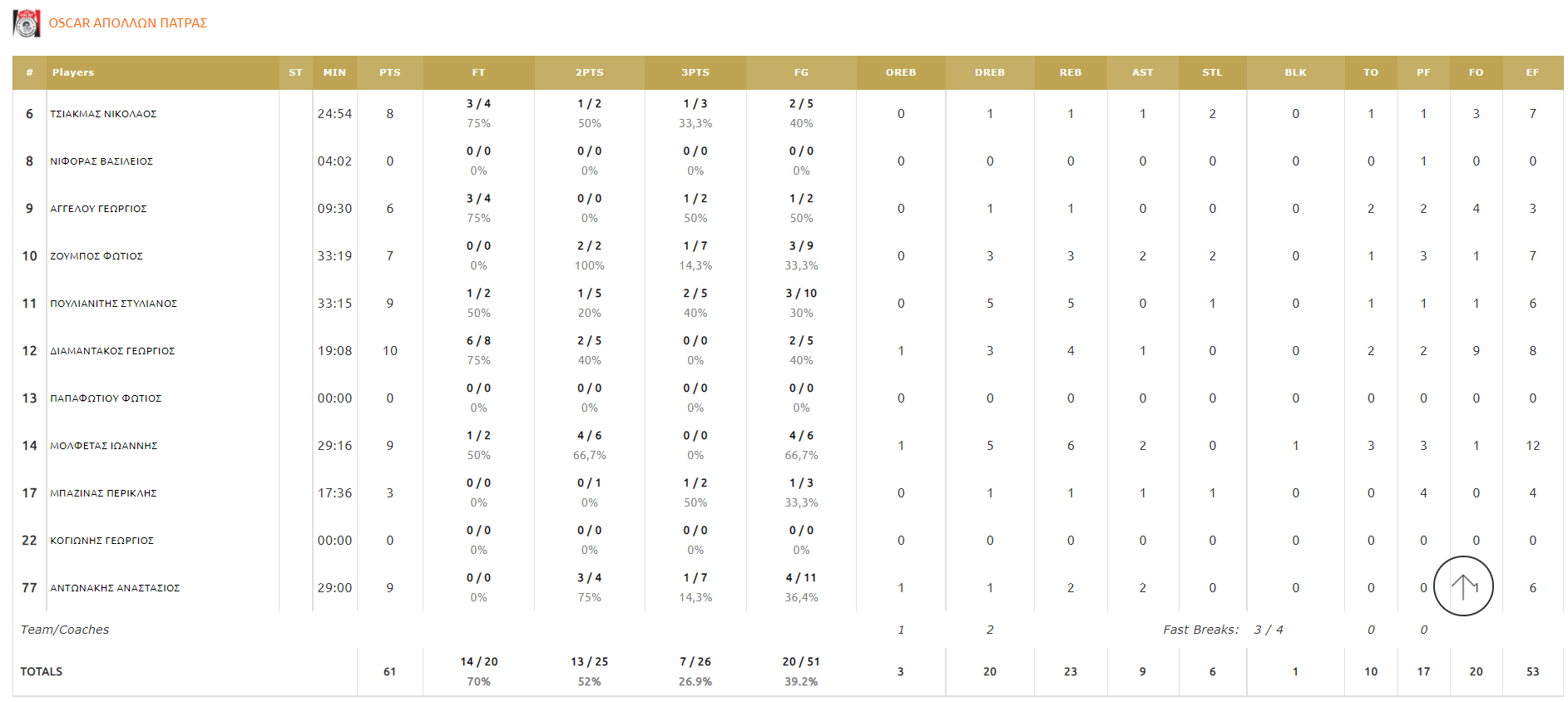Select the EF column header
This screenshot has height=702, width=1568.
coord(1532,72)
